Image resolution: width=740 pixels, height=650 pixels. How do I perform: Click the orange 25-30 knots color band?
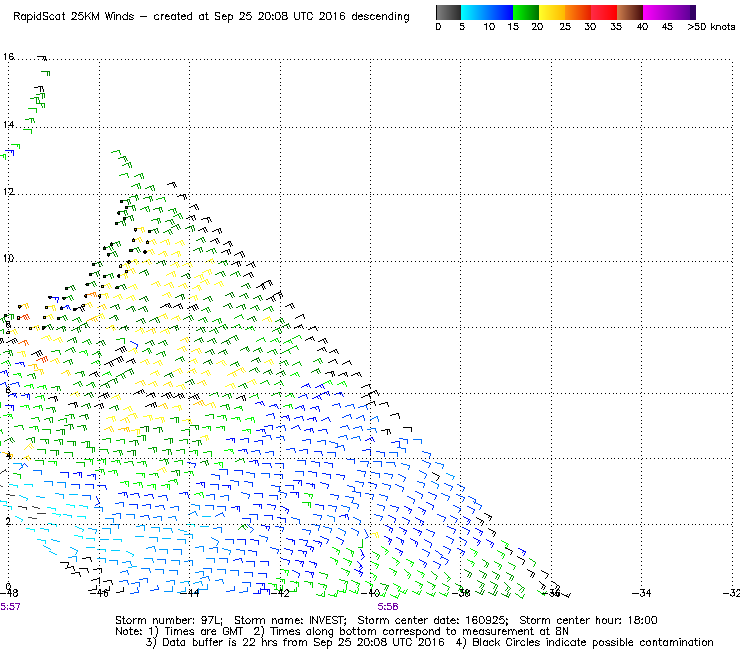[578, 12]
